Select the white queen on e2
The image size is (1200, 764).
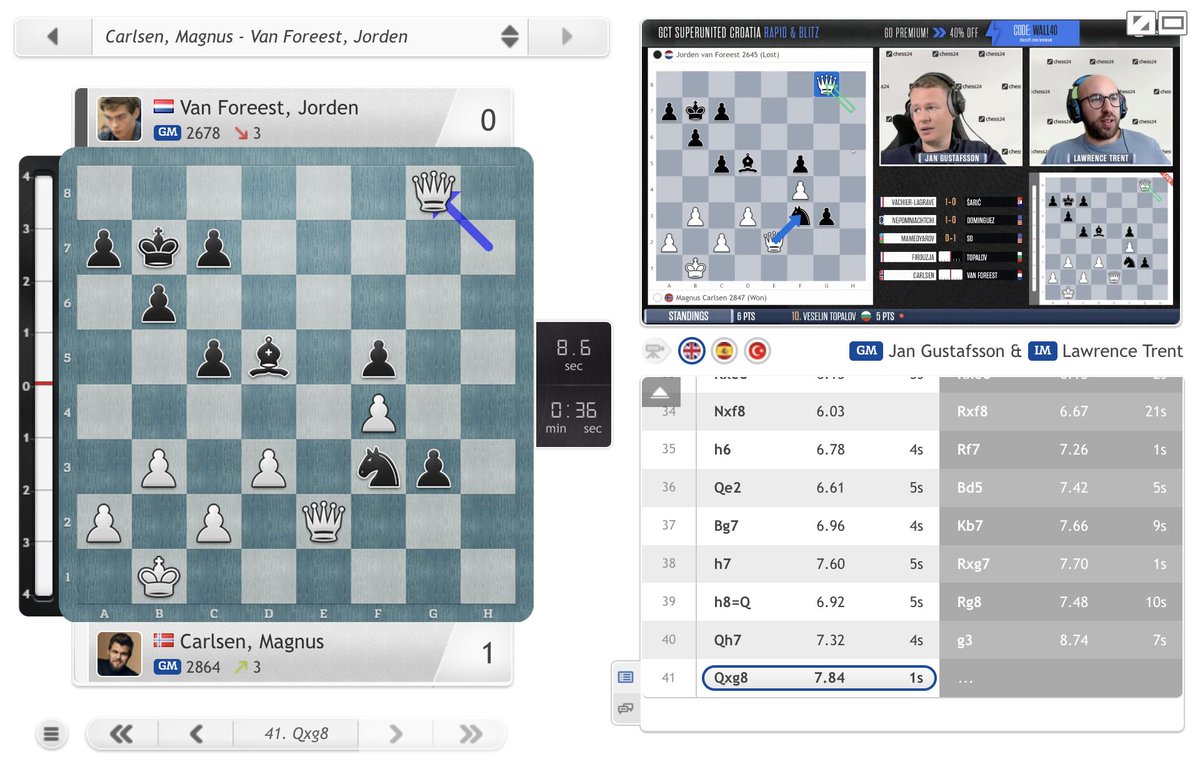click(323, 521)
